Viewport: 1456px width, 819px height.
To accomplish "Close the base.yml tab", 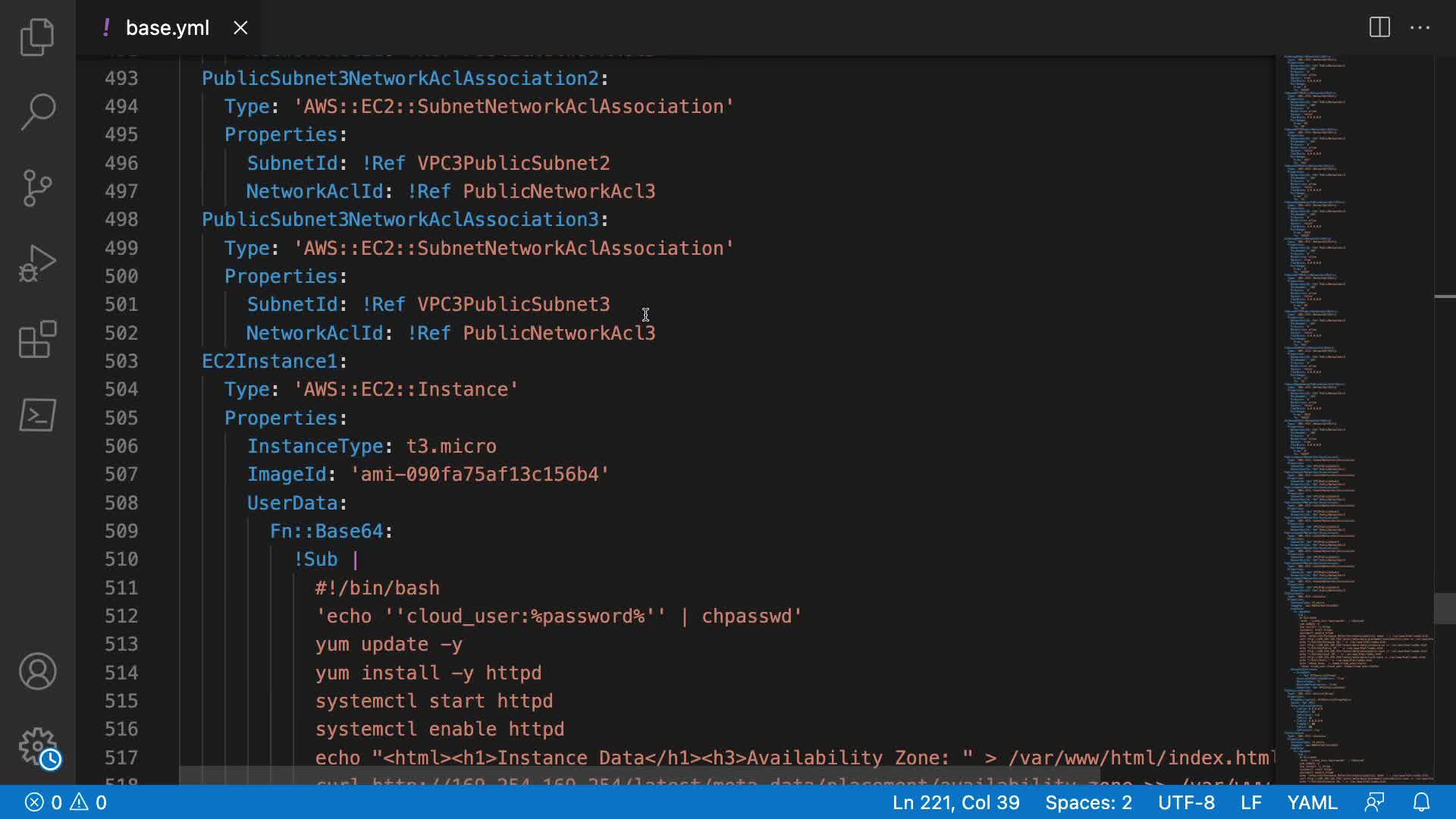I will (240, 28).
